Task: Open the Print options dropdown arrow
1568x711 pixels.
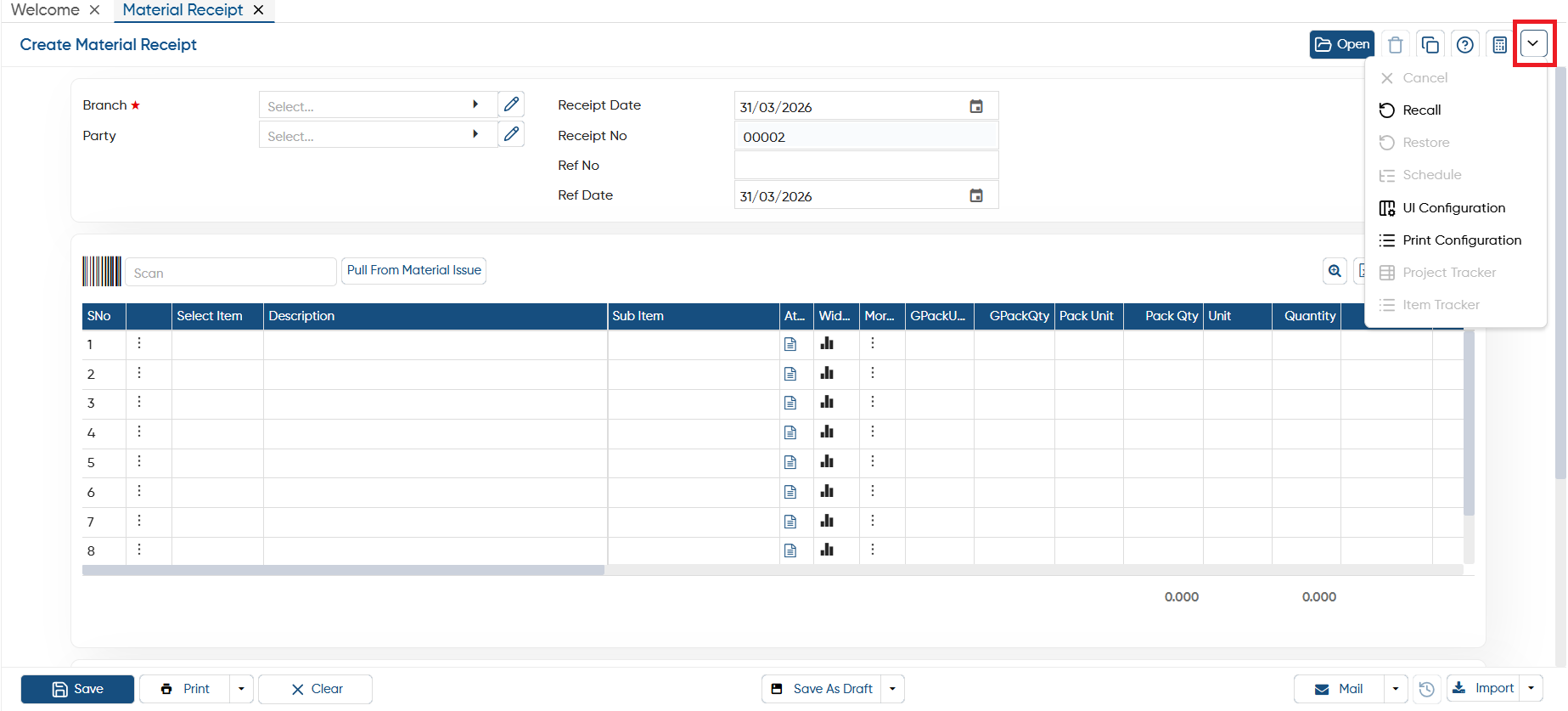Action: point(241,689)
